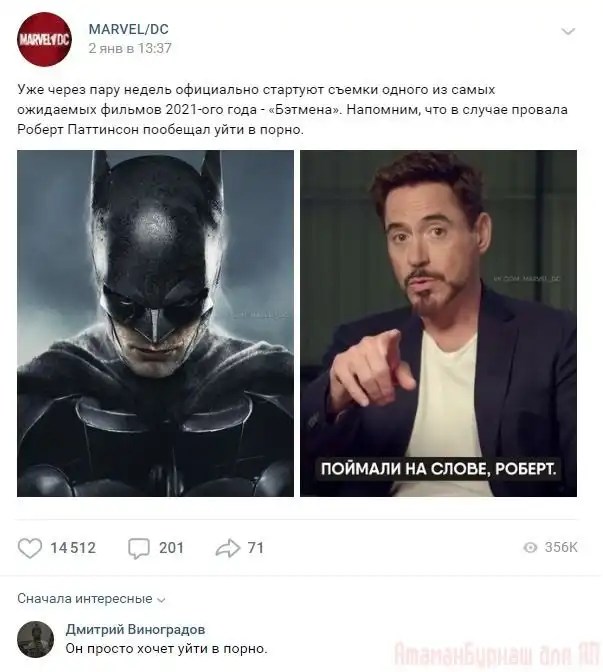Open the Сначала интересные sort dropdown
This screenshot has width=603, height=672.
91,599
